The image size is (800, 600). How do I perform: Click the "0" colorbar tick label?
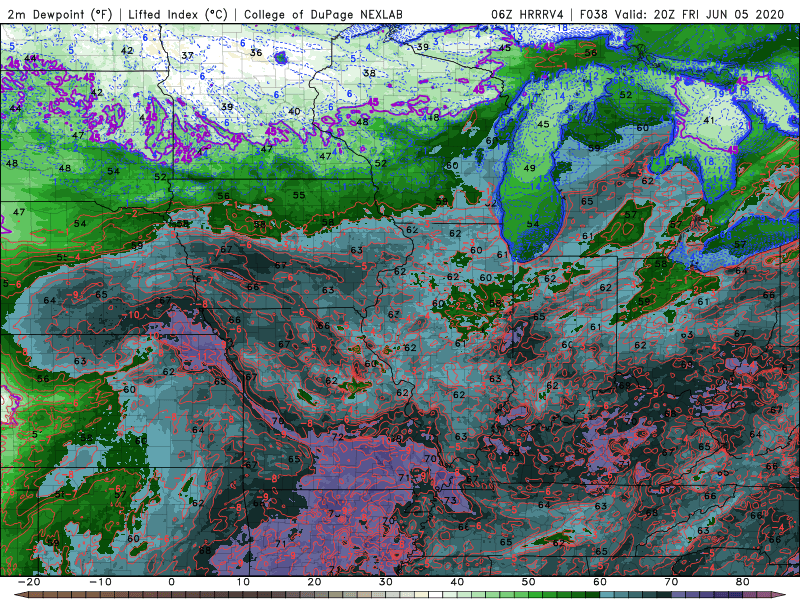pyautogui.click(x=171, y=582)
